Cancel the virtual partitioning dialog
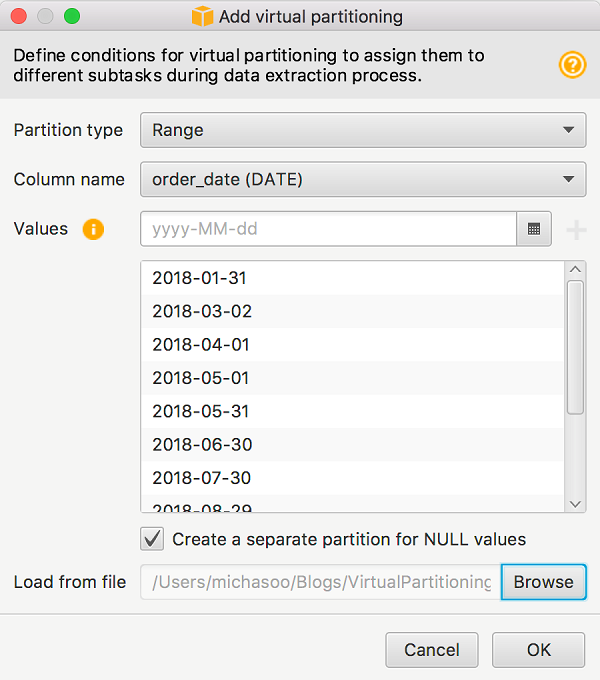Viewport: 600px width, 680px height. [x=431, y=650]
